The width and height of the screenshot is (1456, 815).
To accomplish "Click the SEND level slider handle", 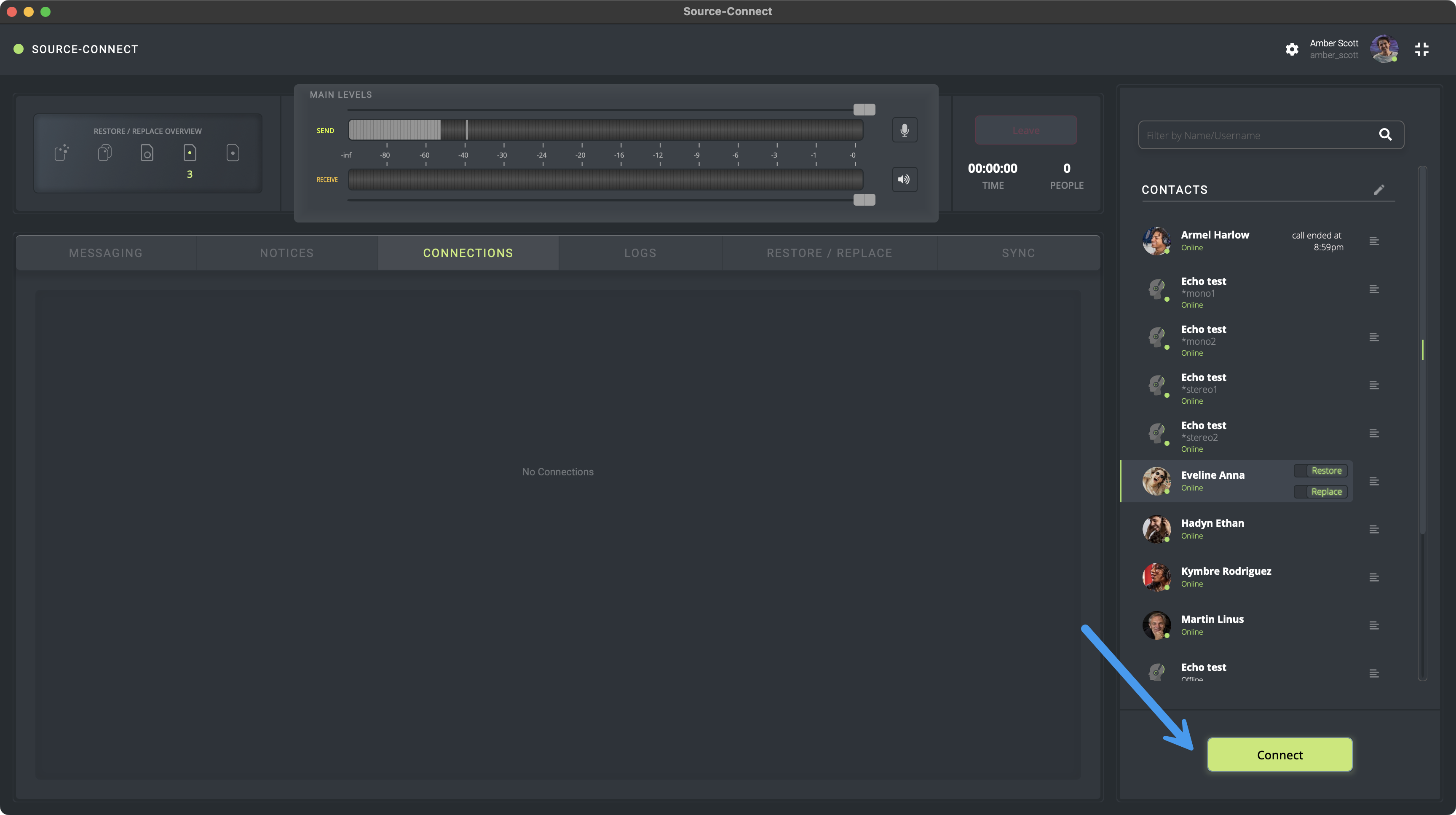I will (x=864, y=110).
